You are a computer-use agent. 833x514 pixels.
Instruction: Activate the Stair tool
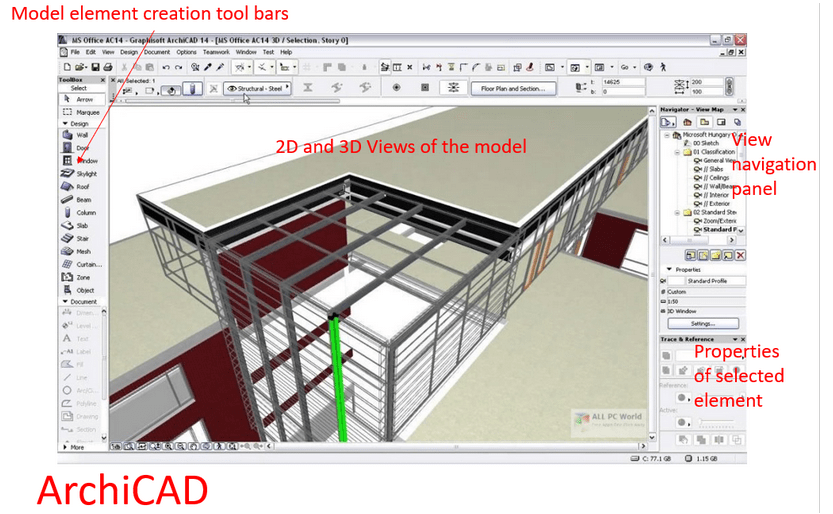[80, 239]
